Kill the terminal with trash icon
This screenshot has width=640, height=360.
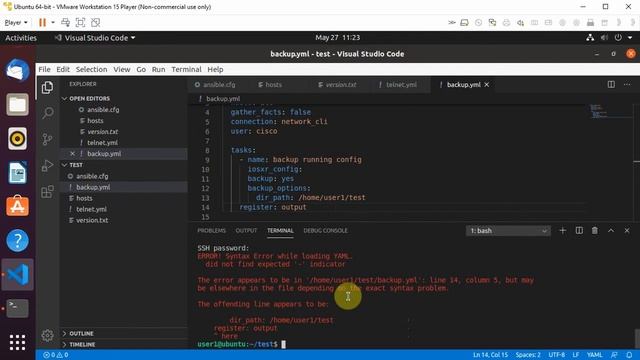595,231
